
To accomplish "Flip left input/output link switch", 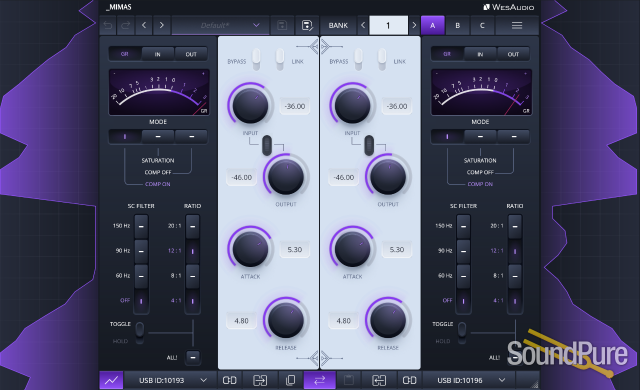I will coord(267,145).
